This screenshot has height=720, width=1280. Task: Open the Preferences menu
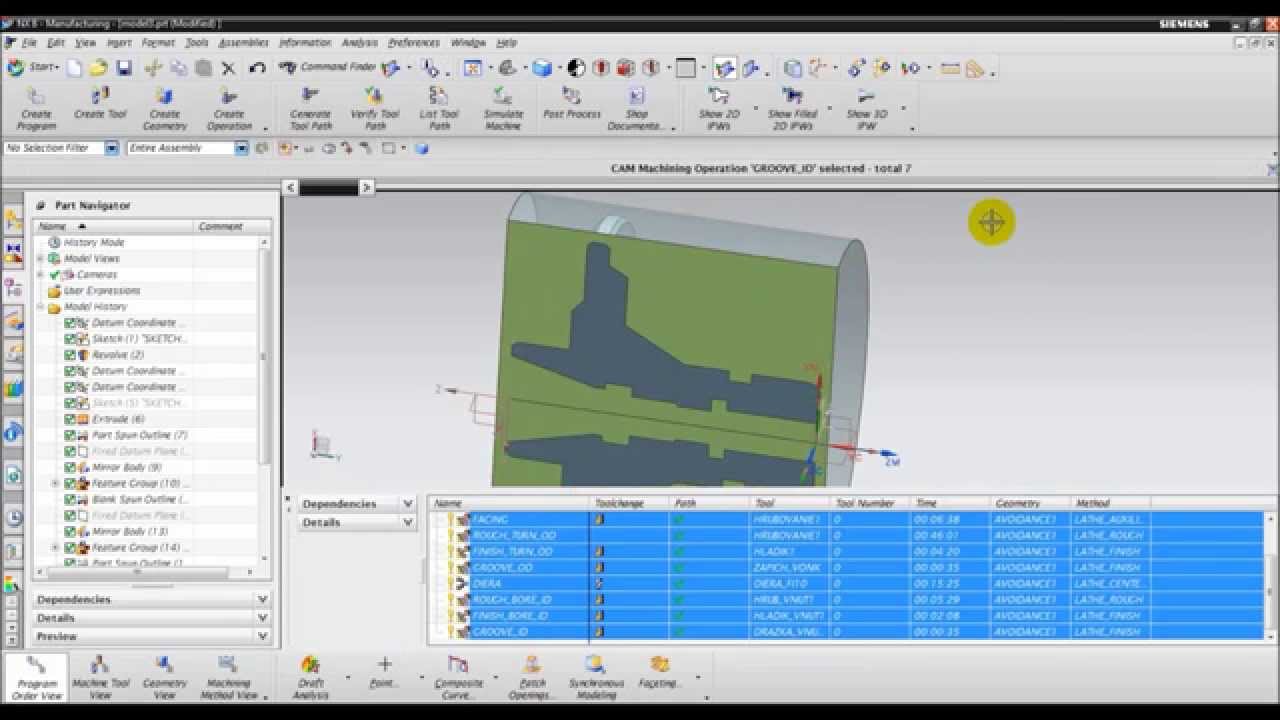click(413, 43)
